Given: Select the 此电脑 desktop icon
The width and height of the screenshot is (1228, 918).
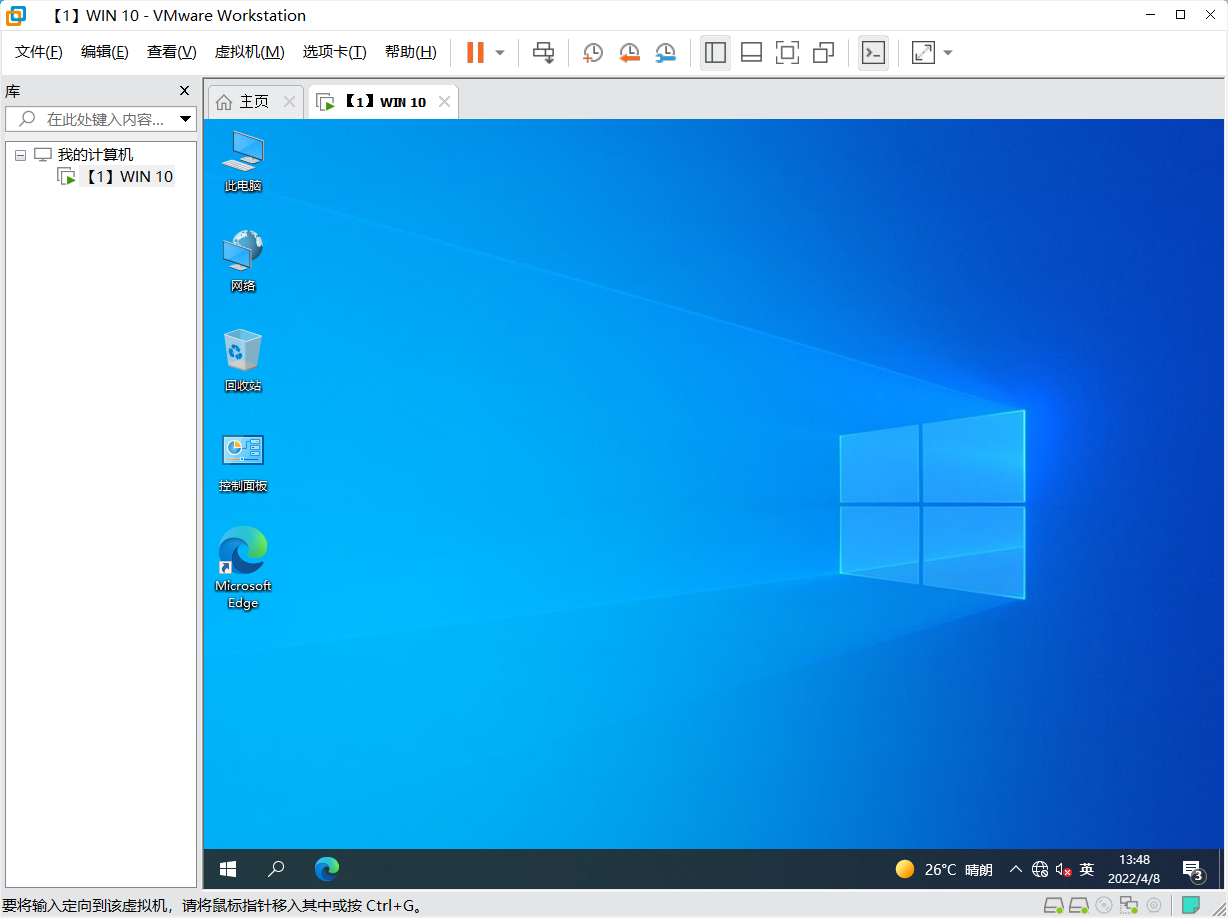Looking at the screenshot, I should (243, 161).
